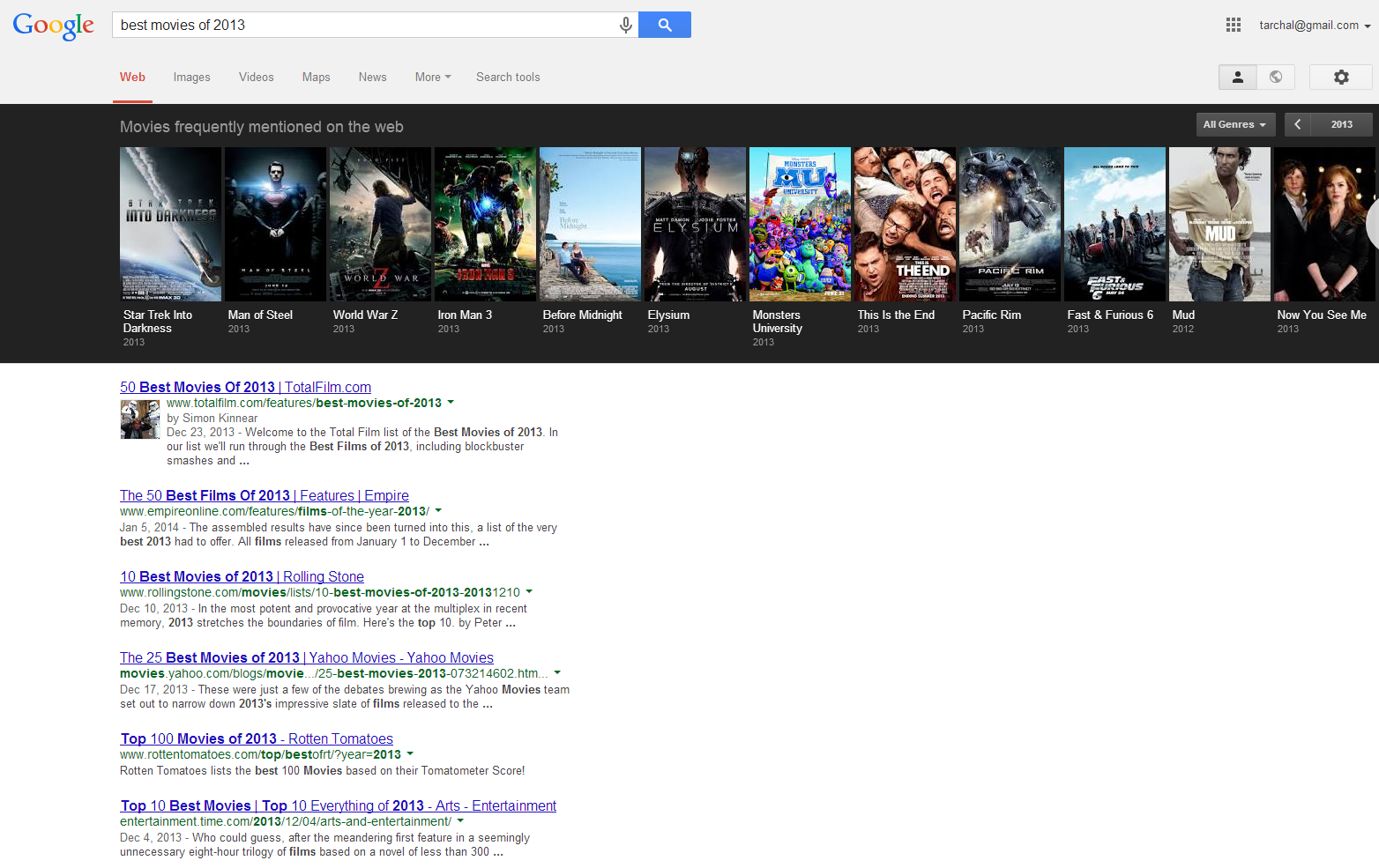Image resolution: width=1379 pixels, height=868 pixels.
Task: Expand the arrow next to empireonline.com URL
Action: tap(438, 511)
